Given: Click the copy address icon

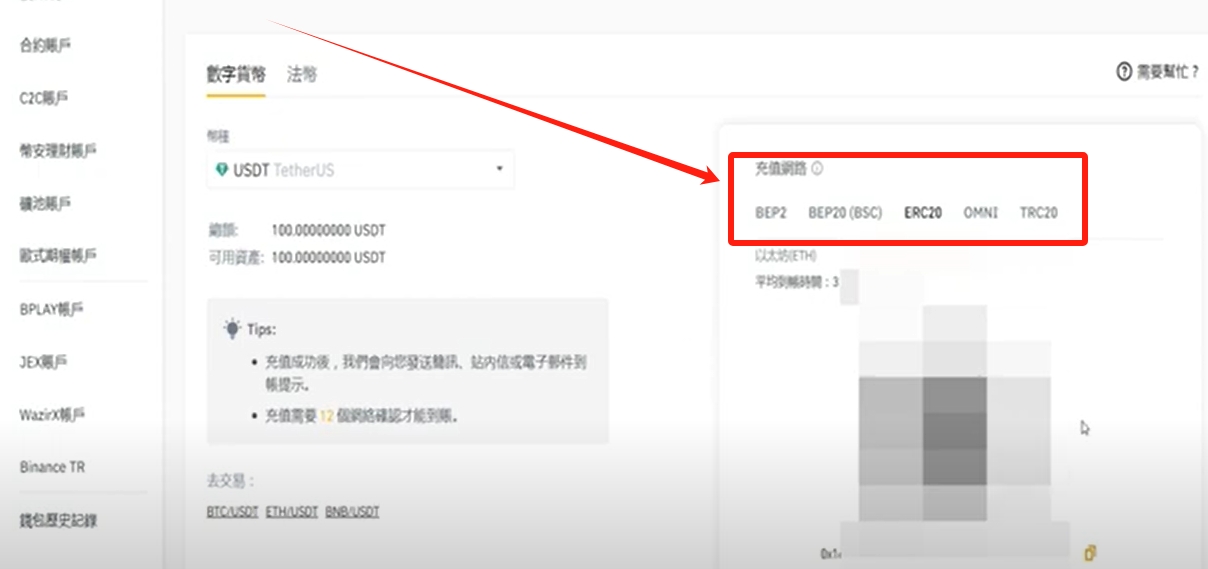Looking at the screenshot, I should pyautogui.click(x=1091, y=552).
